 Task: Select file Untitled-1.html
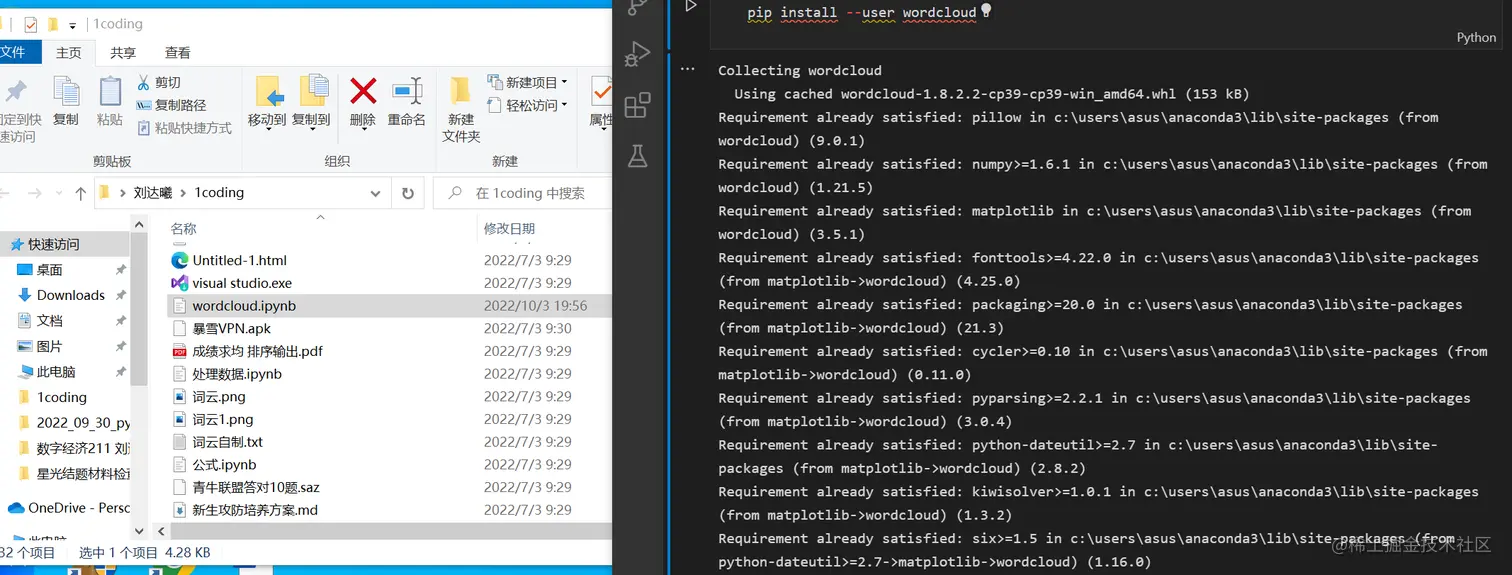click(x=240, y=260)
